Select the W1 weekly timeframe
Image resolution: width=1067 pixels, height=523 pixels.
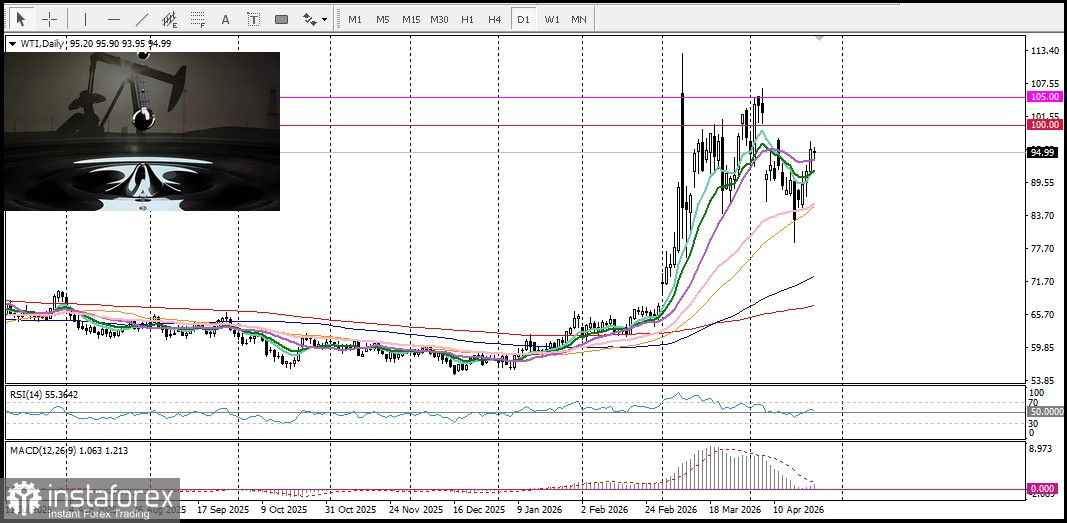coord(551,19)
